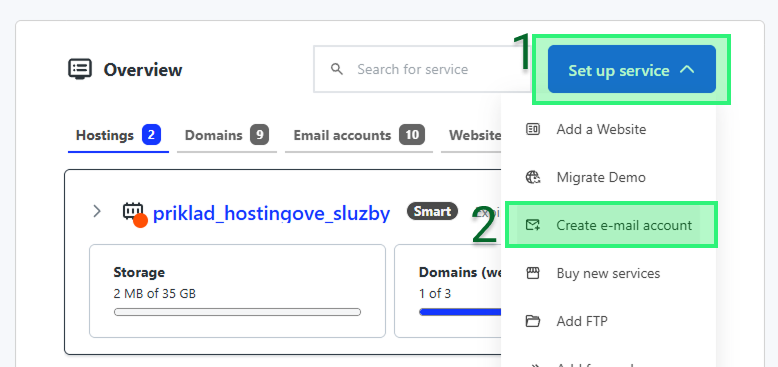Screen dimensions: 778x367
Task: Open the Email accounts tab
Action: (x=359, y=135)
